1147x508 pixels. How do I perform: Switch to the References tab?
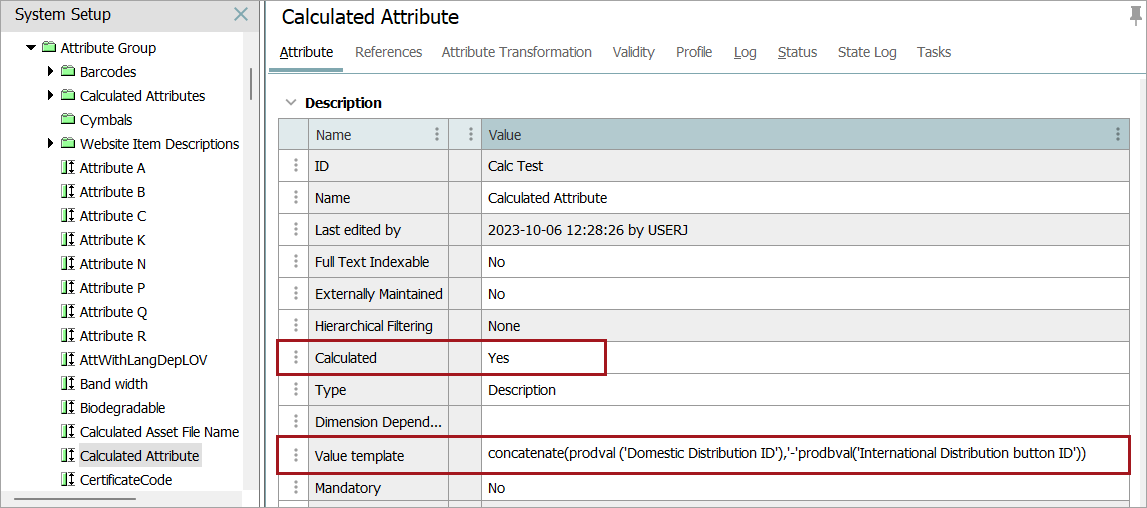(x=388, y=52)
